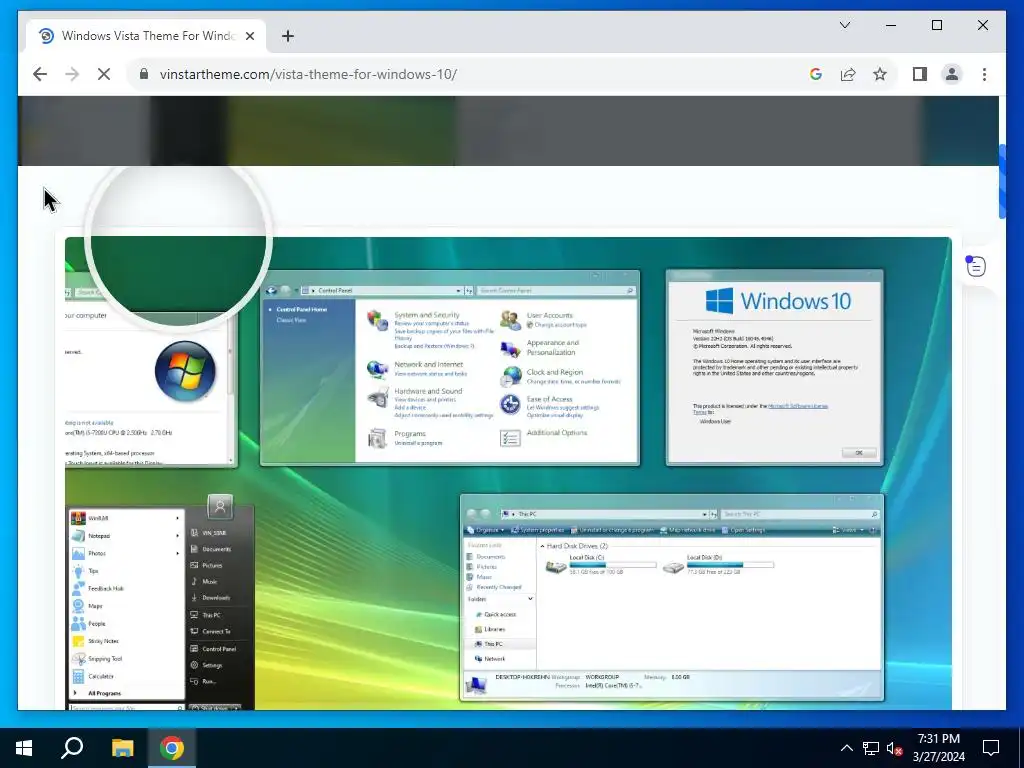
Task: Open the notification center icon
Action: pos(991,748)
